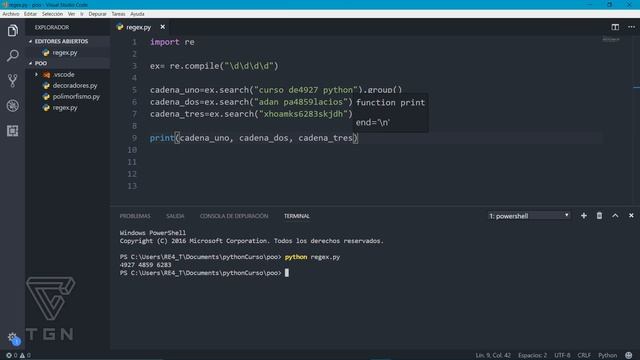Click the 'function print' tooltip text
The height and width of the screenshot is (360, 640).
coord(390,103)
